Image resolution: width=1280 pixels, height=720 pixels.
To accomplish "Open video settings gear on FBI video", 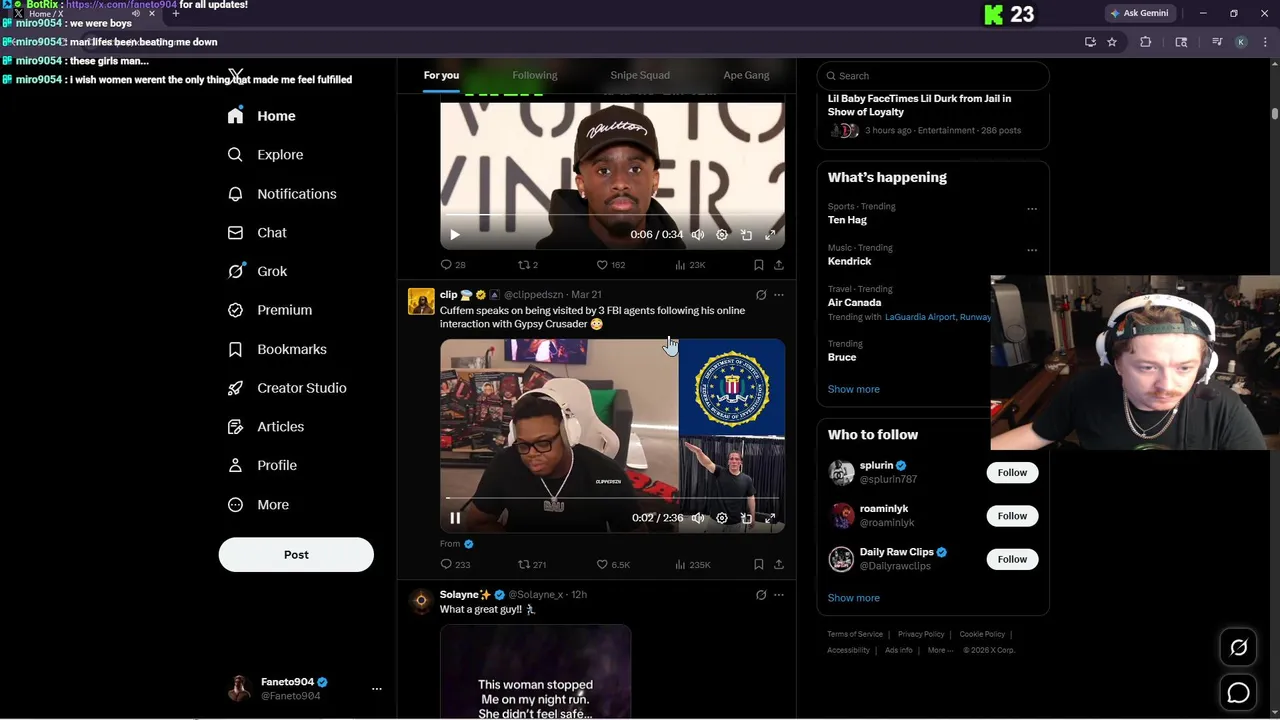I will click(722, 518).
